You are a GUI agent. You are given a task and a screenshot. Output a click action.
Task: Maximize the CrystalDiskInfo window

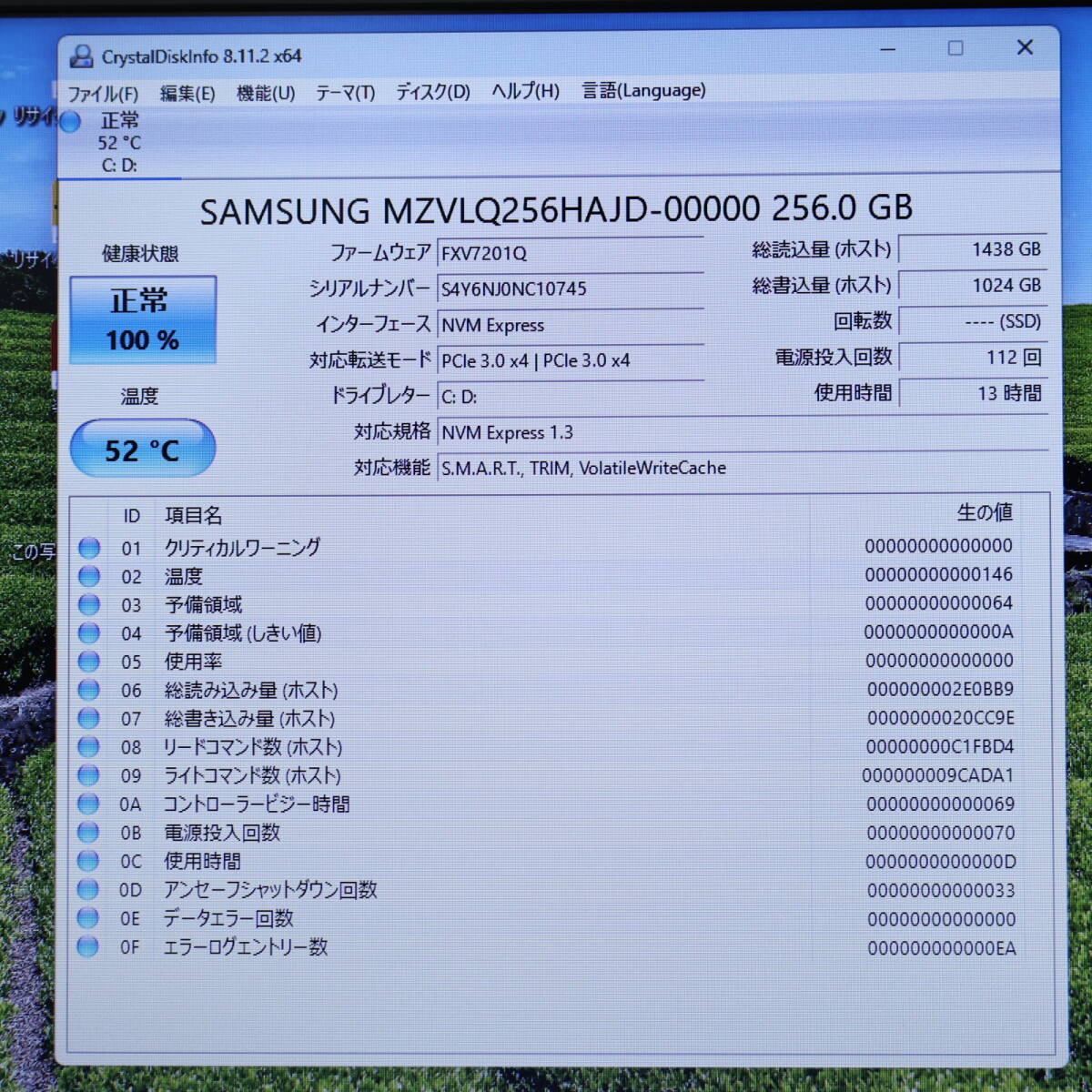955,48
